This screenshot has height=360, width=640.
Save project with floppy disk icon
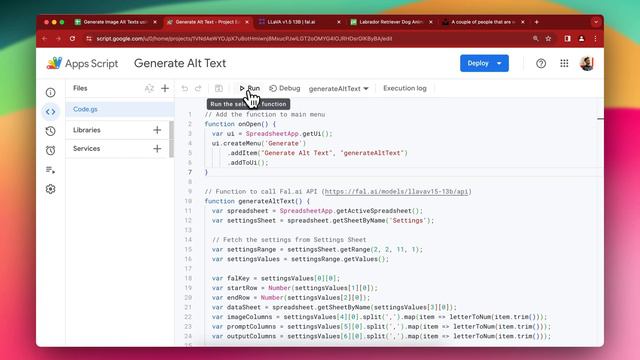point(219,88)
